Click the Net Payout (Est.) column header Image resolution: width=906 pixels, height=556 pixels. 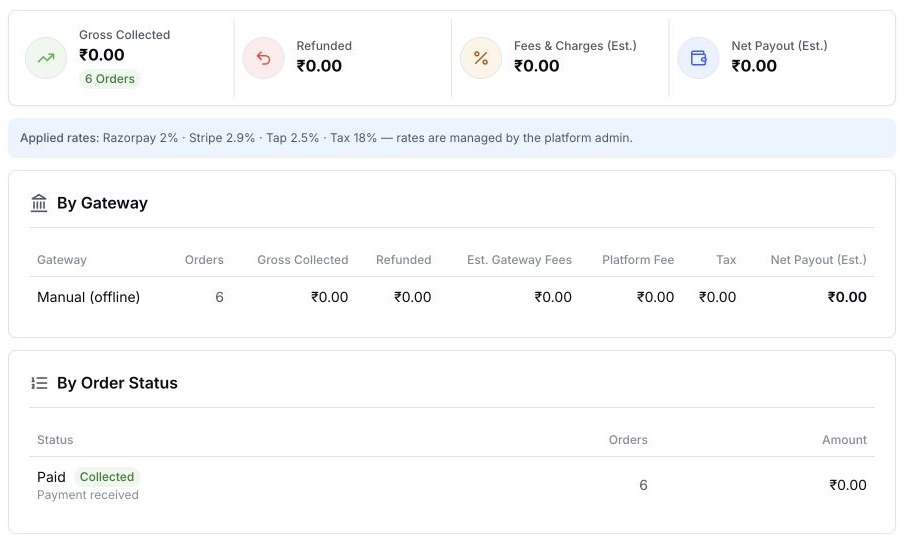pyautogui.click(x=819, y=260)
